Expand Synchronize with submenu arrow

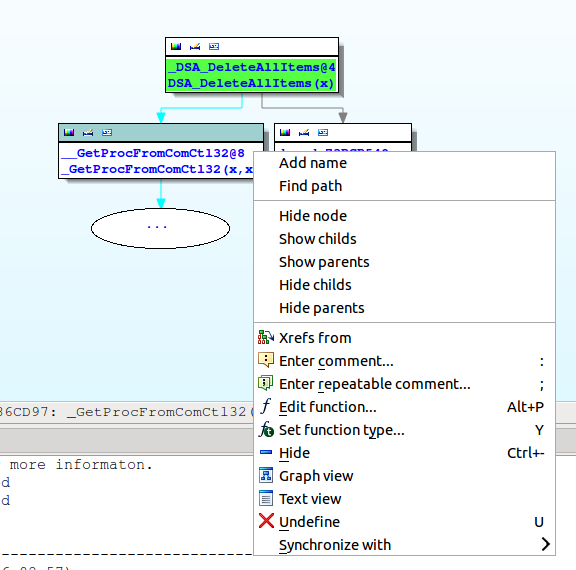click(546, 544)
